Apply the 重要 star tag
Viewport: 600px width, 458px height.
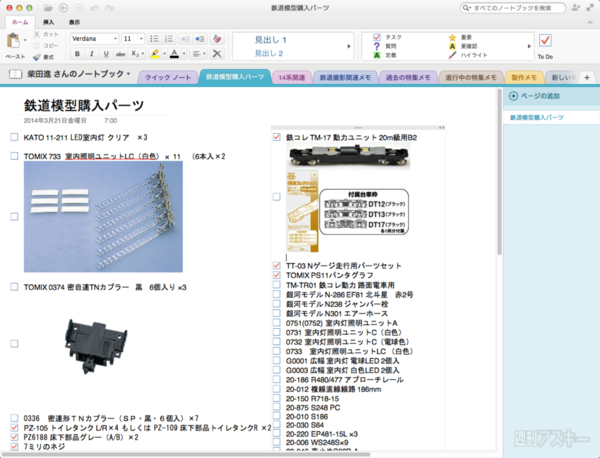460,37
